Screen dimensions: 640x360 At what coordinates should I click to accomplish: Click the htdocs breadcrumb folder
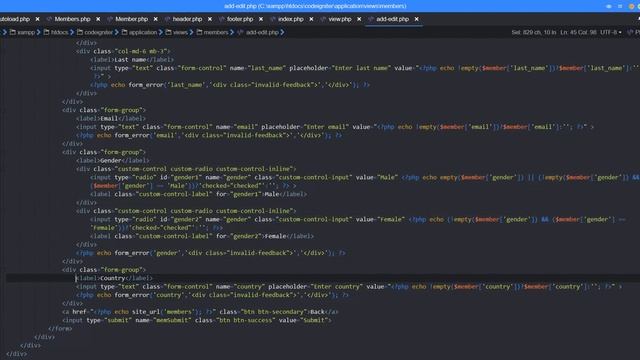pos(59,32)
